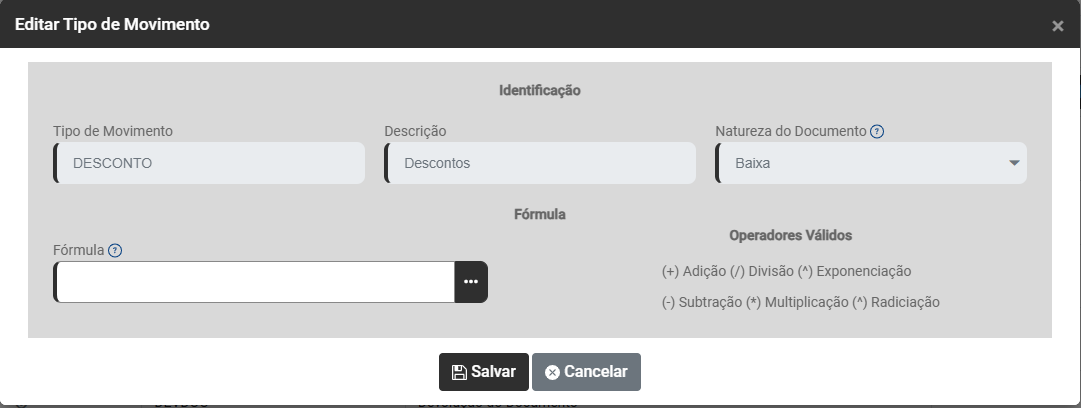1081x408 pixels.
Task: Click the Tipo de Movimento field showing DESCONTO
Action: pyautogui.click(x=209, y=163)
